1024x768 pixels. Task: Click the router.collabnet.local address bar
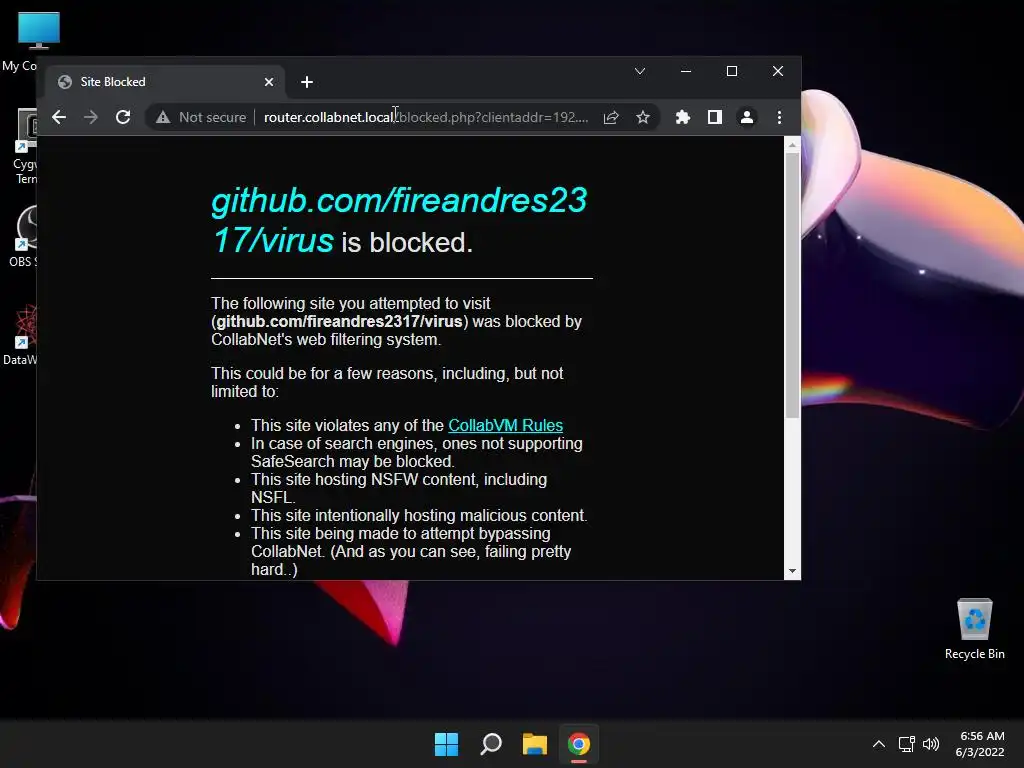[x=426, y=118]
